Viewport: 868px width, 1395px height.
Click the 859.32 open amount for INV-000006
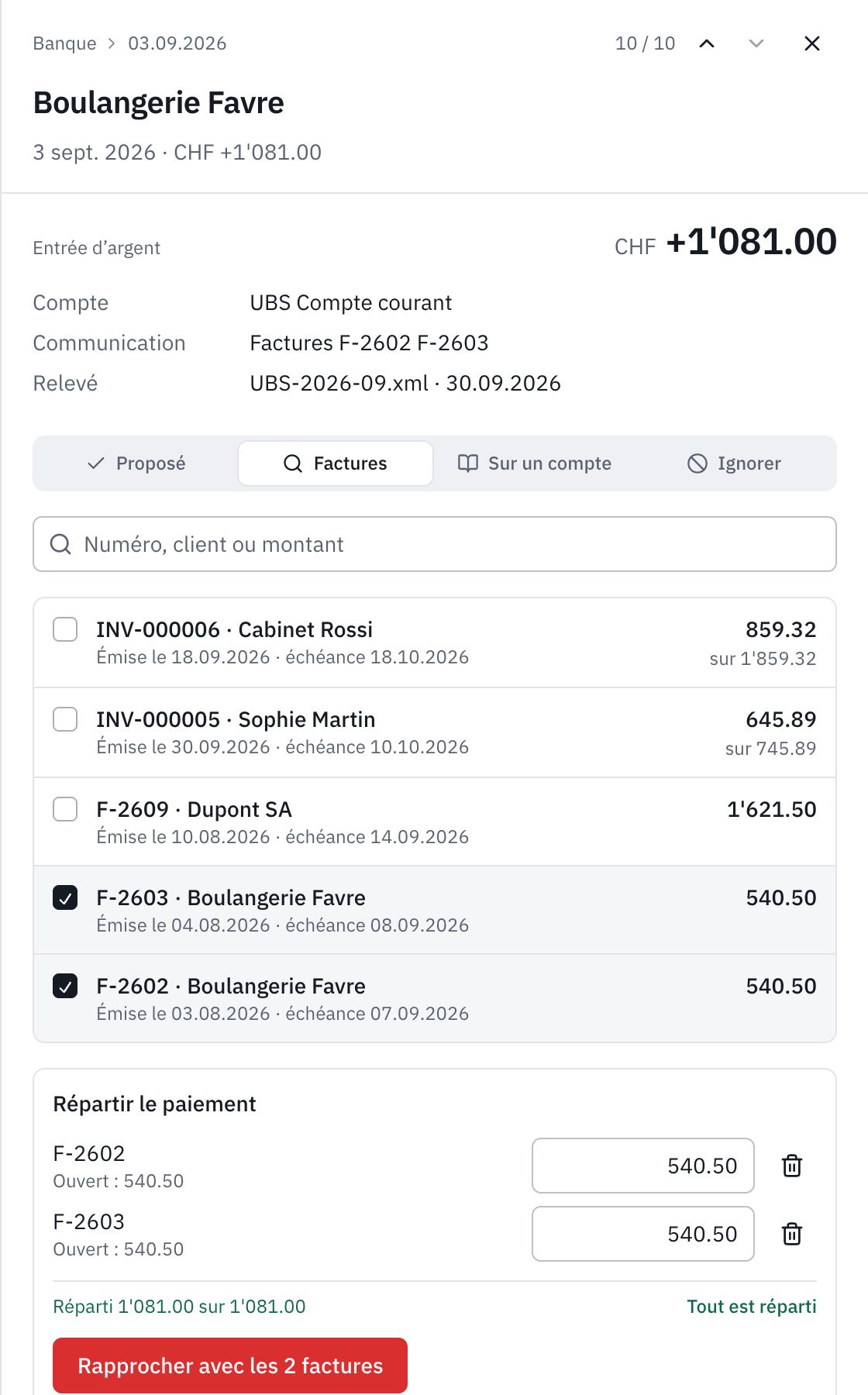tap(781, 629)
